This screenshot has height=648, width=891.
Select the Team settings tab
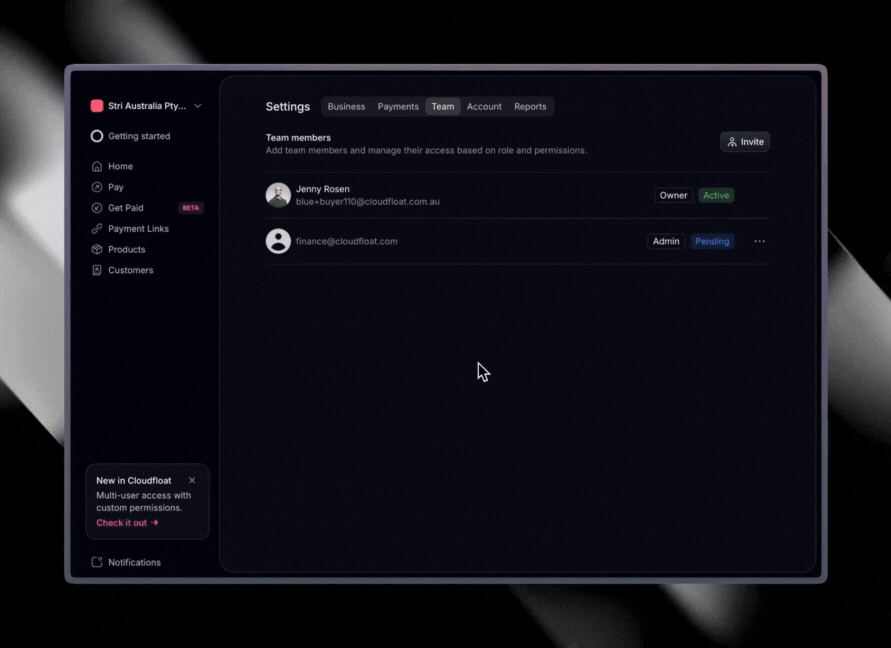[443, 106]
